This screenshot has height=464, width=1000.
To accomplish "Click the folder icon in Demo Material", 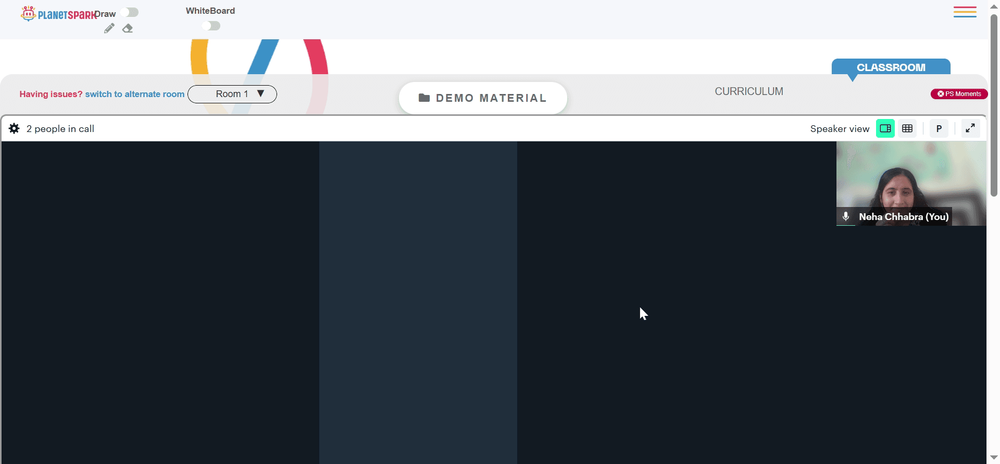I will [424, 98].
